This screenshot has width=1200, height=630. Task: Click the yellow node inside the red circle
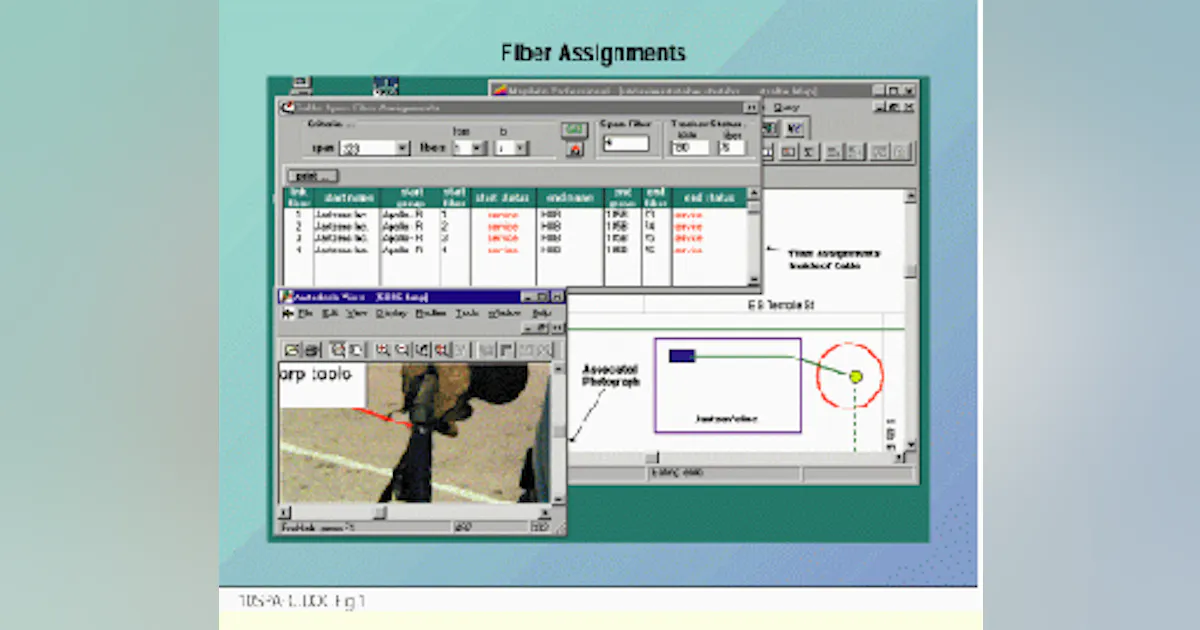tap(856, 376)
